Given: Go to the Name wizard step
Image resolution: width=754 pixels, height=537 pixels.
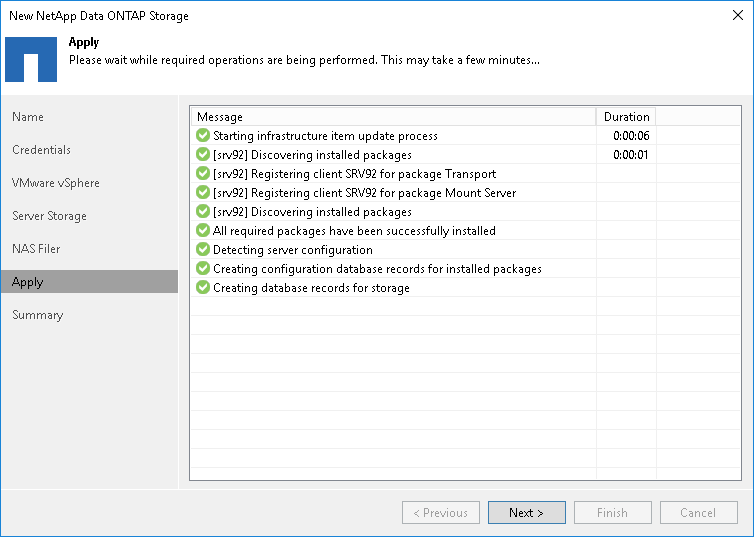Looking at the screenshot, I should 28,117.
